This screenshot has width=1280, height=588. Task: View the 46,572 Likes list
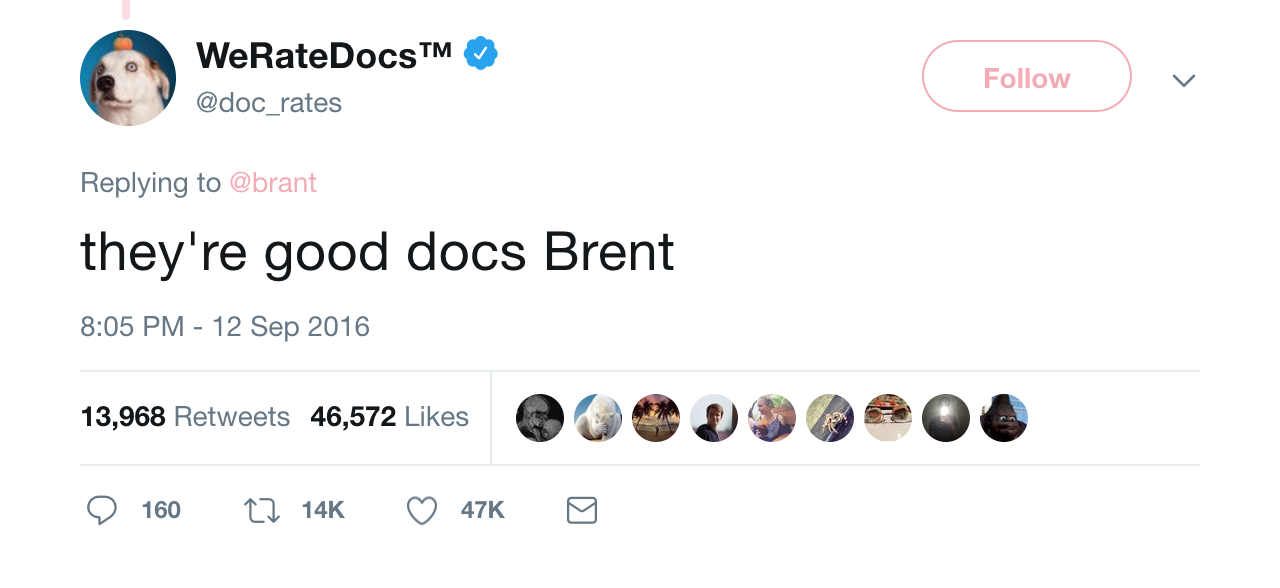[x=389, y=417]
